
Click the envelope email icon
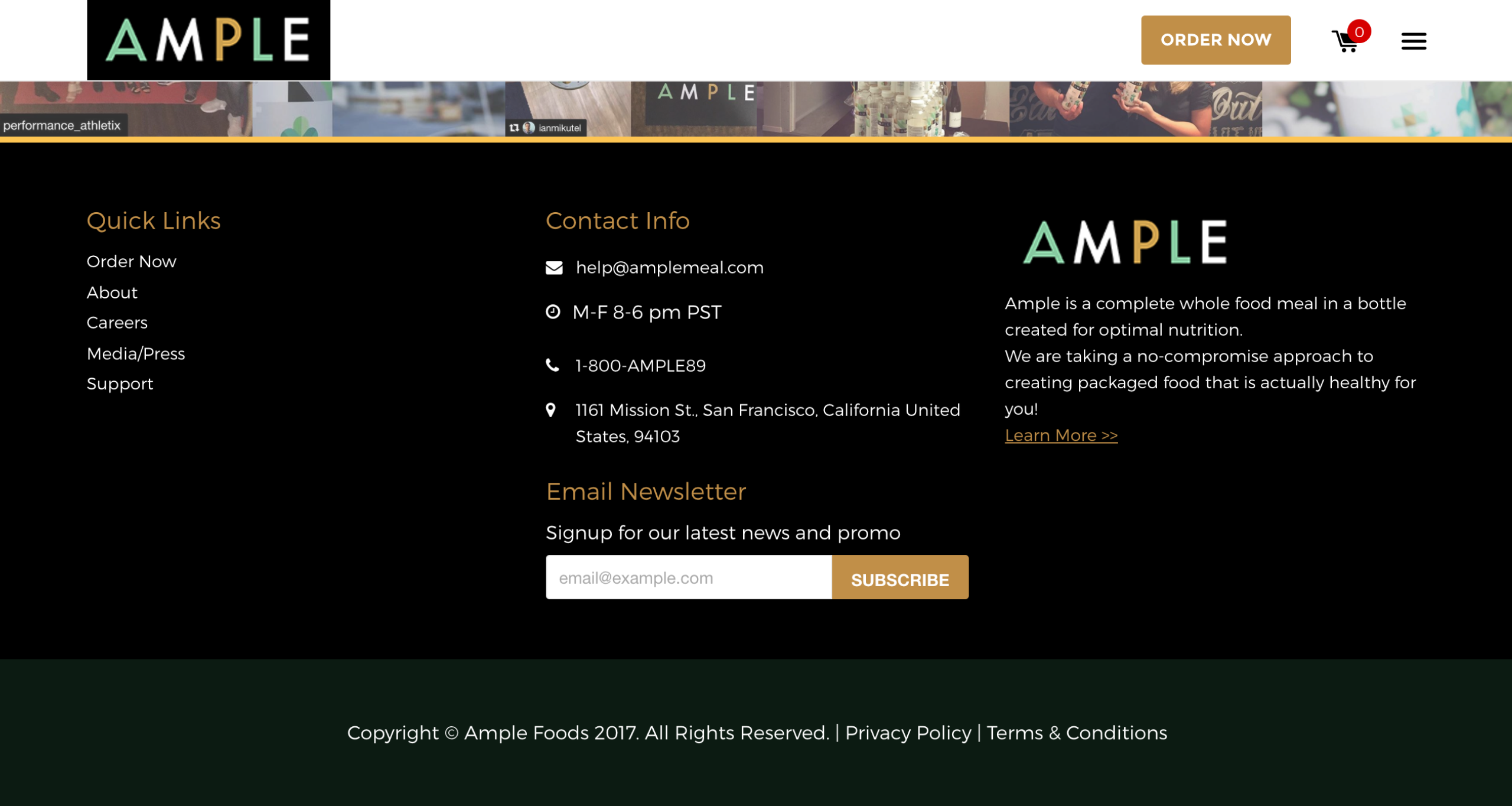(x=553, y=268)
